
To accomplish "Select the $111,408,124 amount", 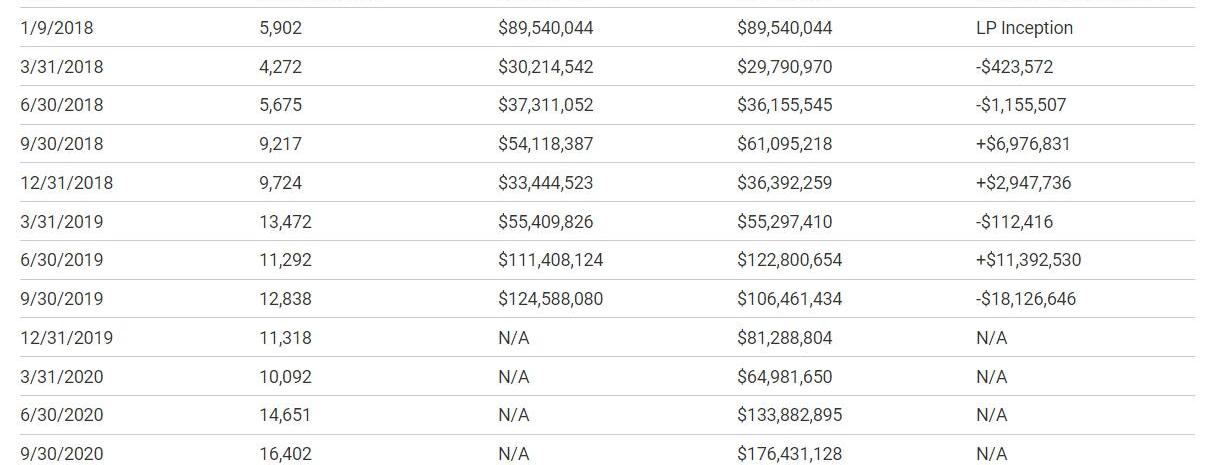I will (x=550, y=260).
